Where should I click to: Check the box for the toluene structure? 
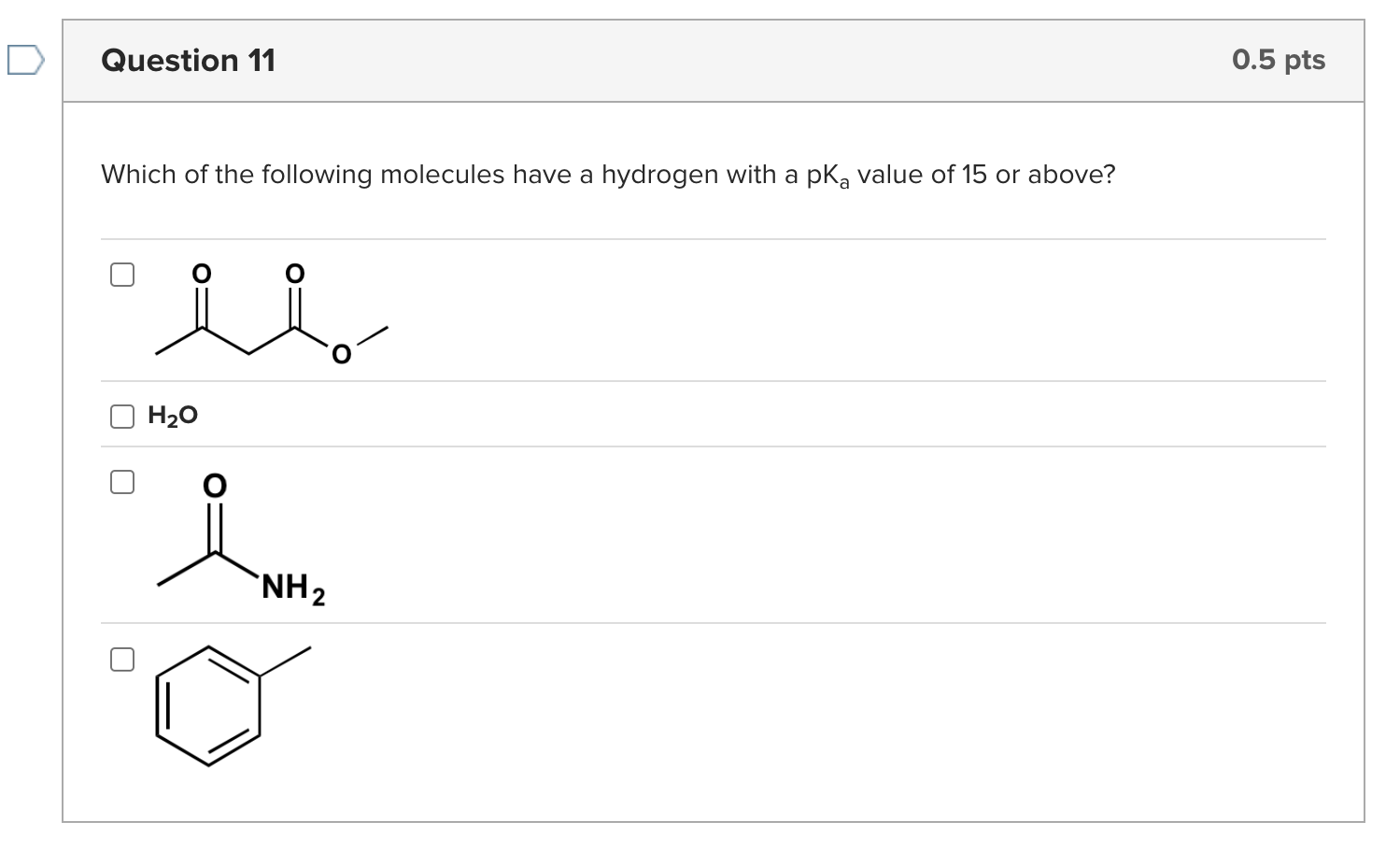[x=122, y=659]
